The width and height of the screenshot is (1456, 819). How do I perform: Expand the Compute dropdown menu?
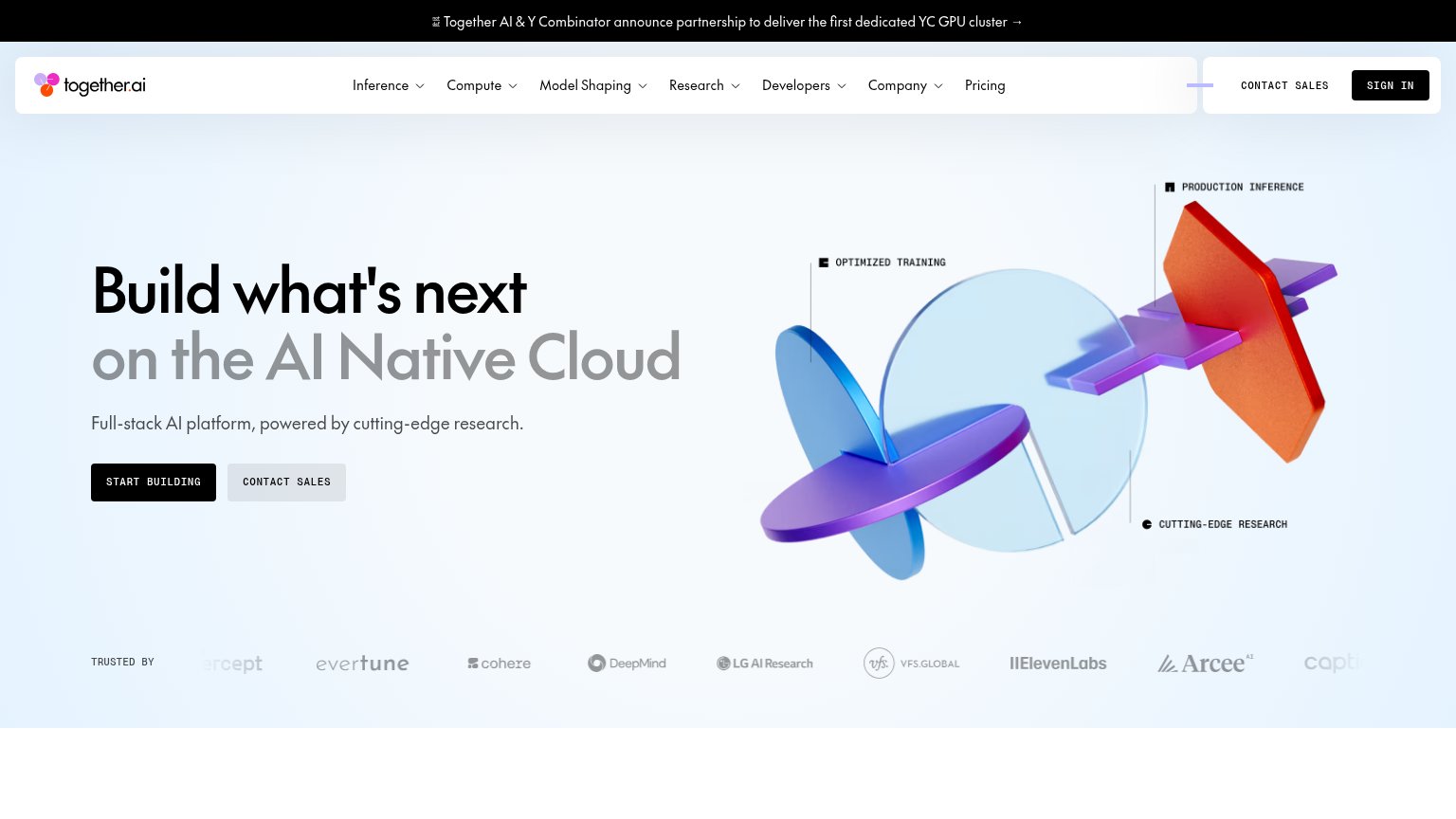(x=482, y=85)
